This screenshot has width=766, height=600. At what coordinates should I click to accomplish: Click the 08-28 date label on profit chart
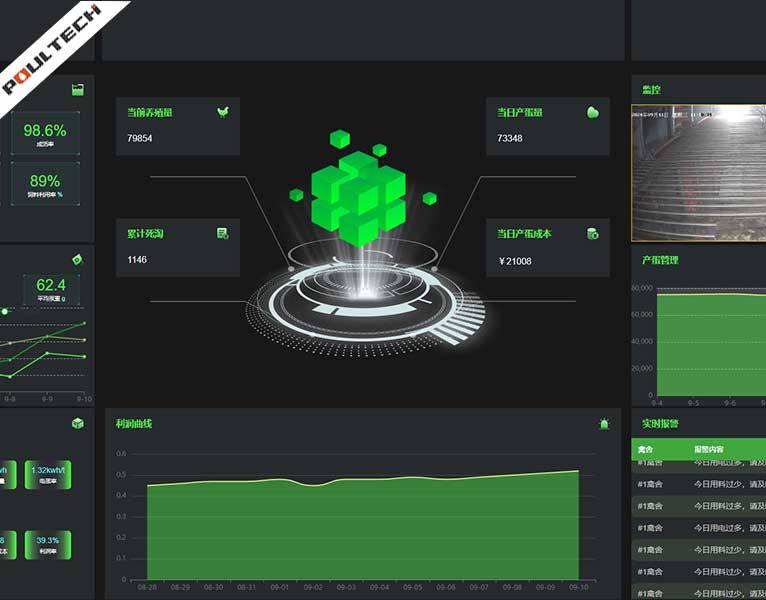point(147,587)
